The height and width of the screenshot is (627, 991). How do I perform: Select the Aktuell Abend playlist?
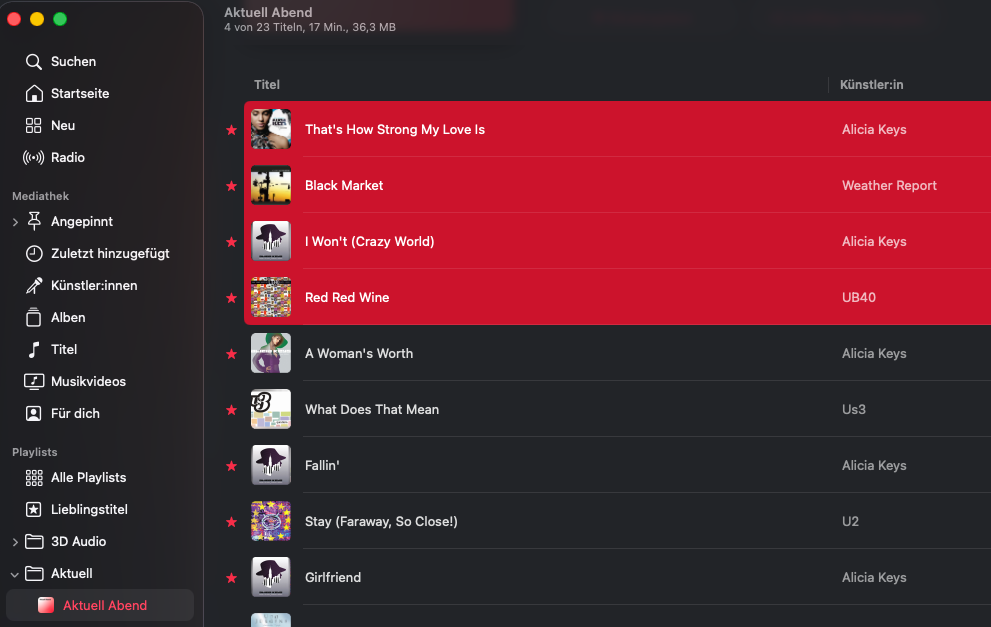click(100, 605)
